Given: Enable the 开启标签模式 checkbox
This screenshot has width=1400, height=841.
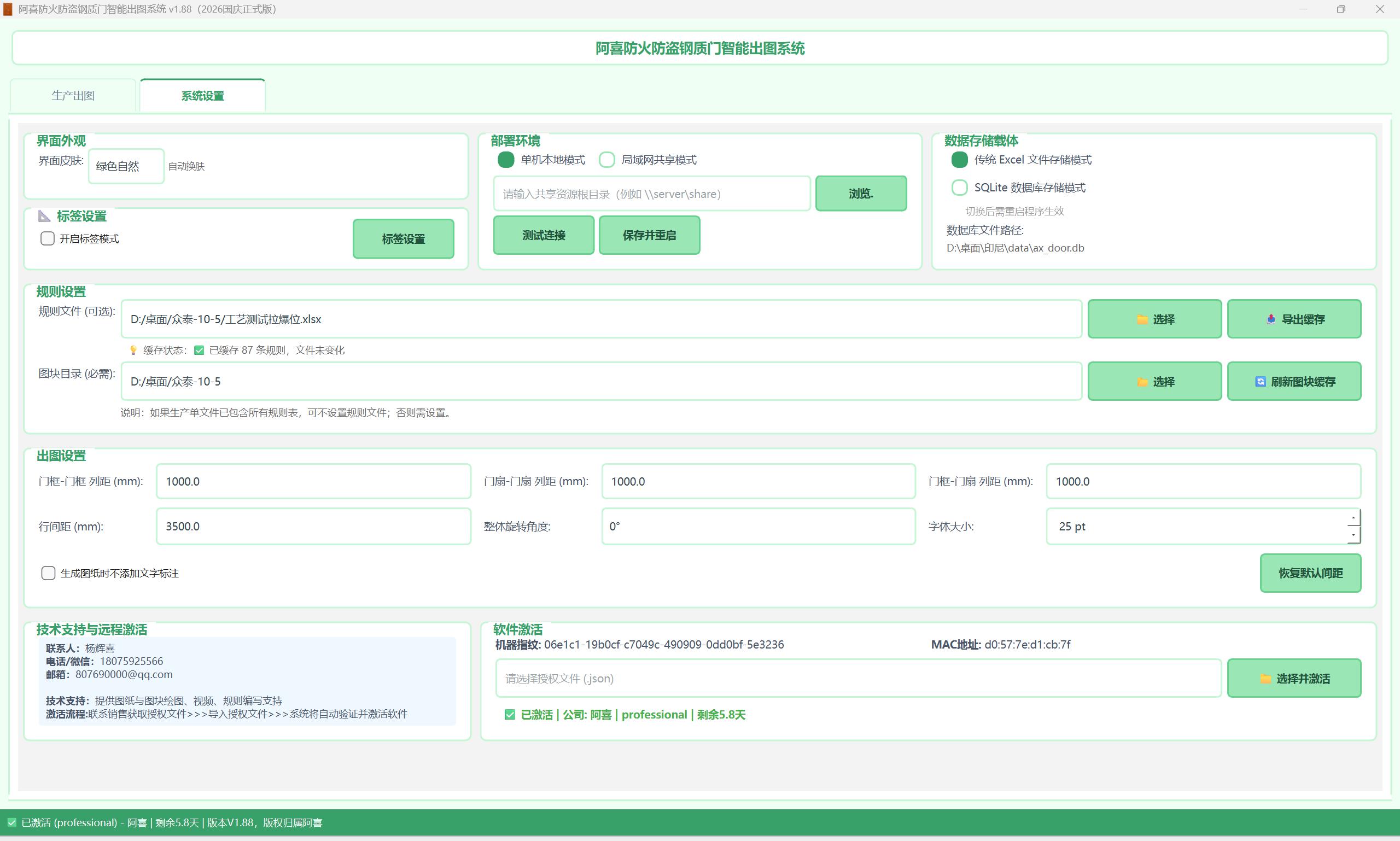Looking at the screenshot, I should point(48,238).
